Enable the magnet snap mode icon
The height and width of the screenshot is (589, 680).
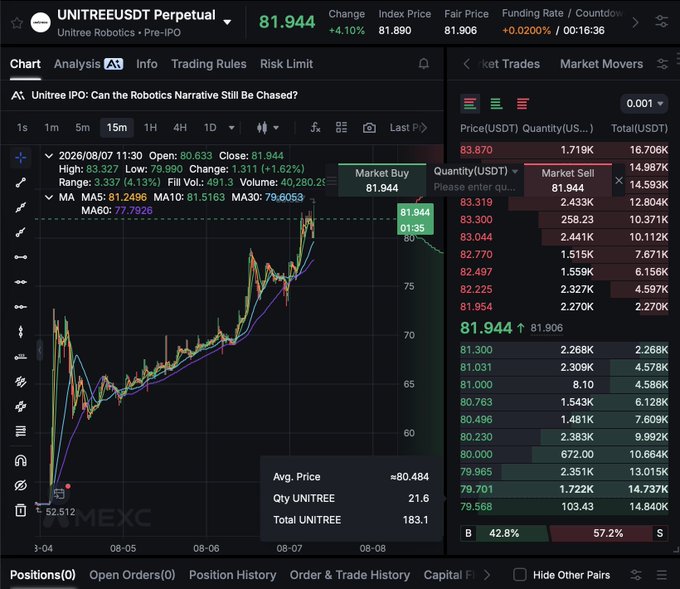coord(20,460)
